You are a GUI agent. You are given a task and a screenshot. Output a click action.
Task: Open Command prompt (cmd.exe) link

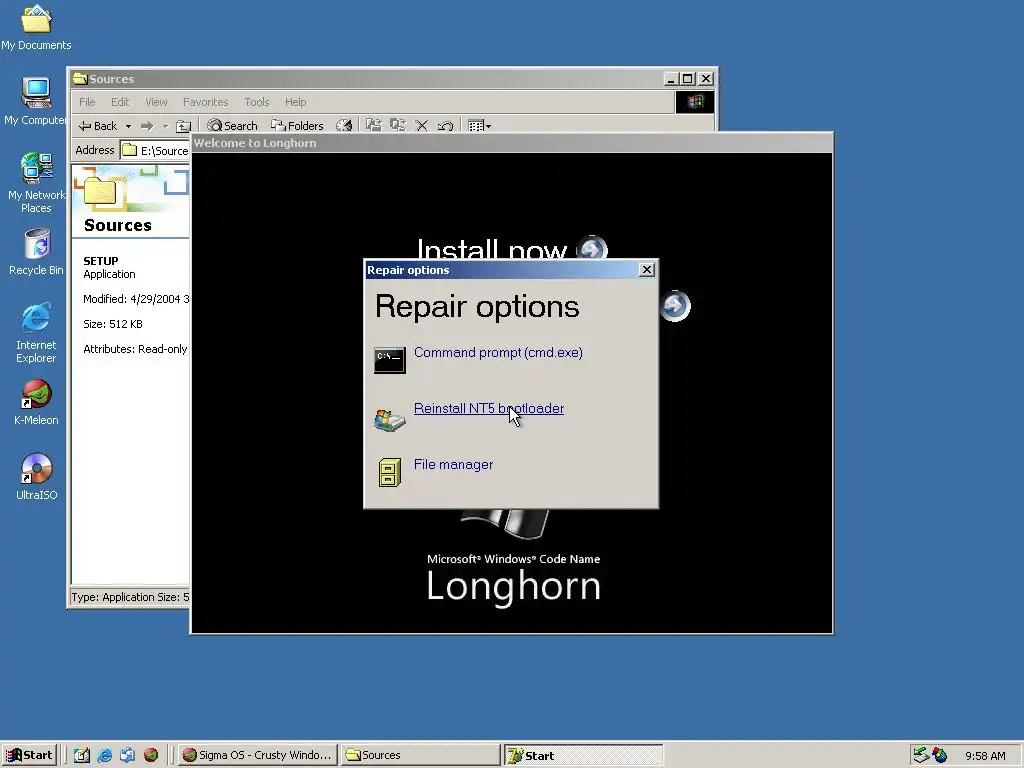click(498, 353)
